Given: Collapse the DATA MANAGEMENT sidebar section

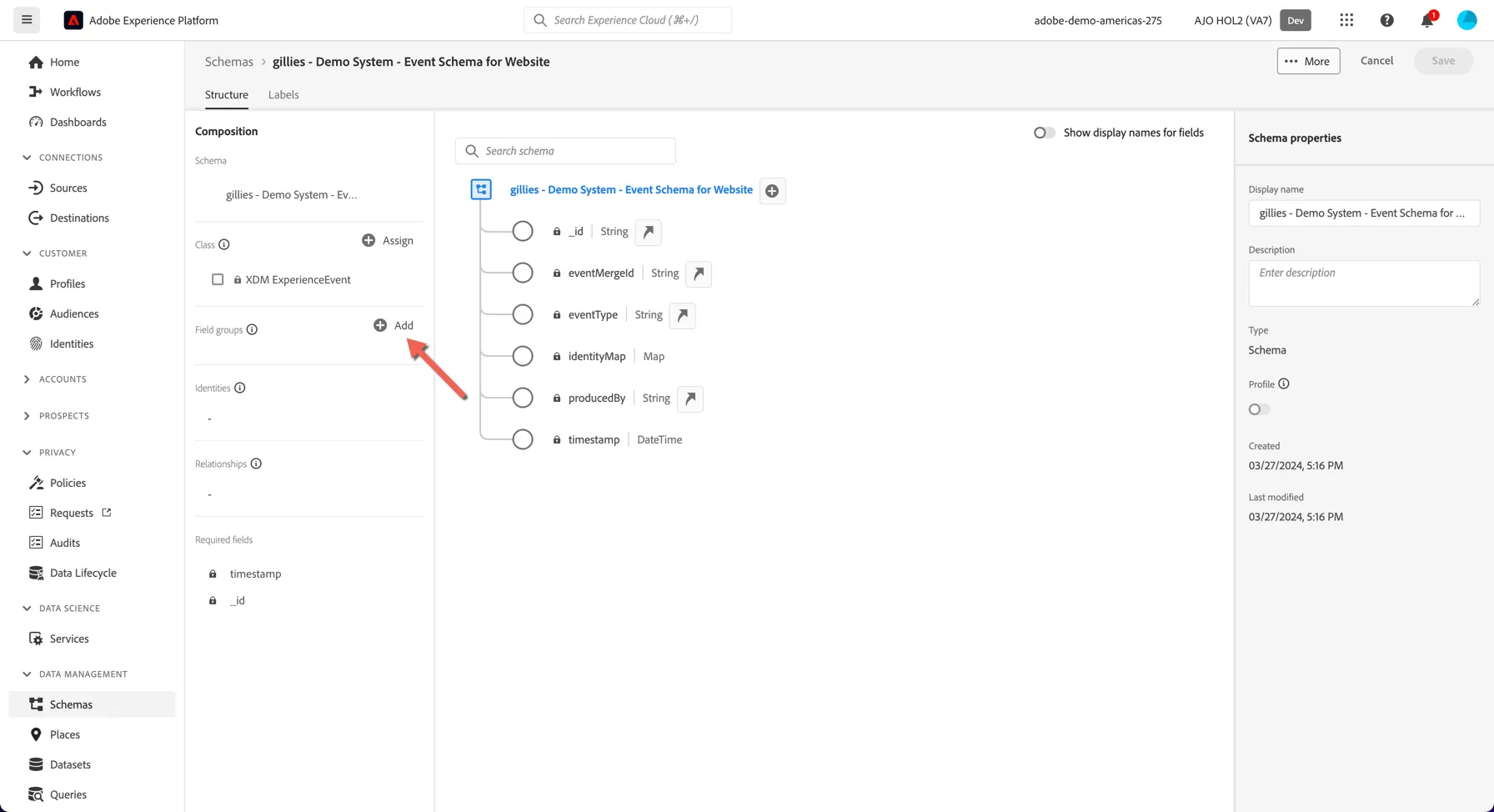Looking at the screenshot, I should pos(27,674).
